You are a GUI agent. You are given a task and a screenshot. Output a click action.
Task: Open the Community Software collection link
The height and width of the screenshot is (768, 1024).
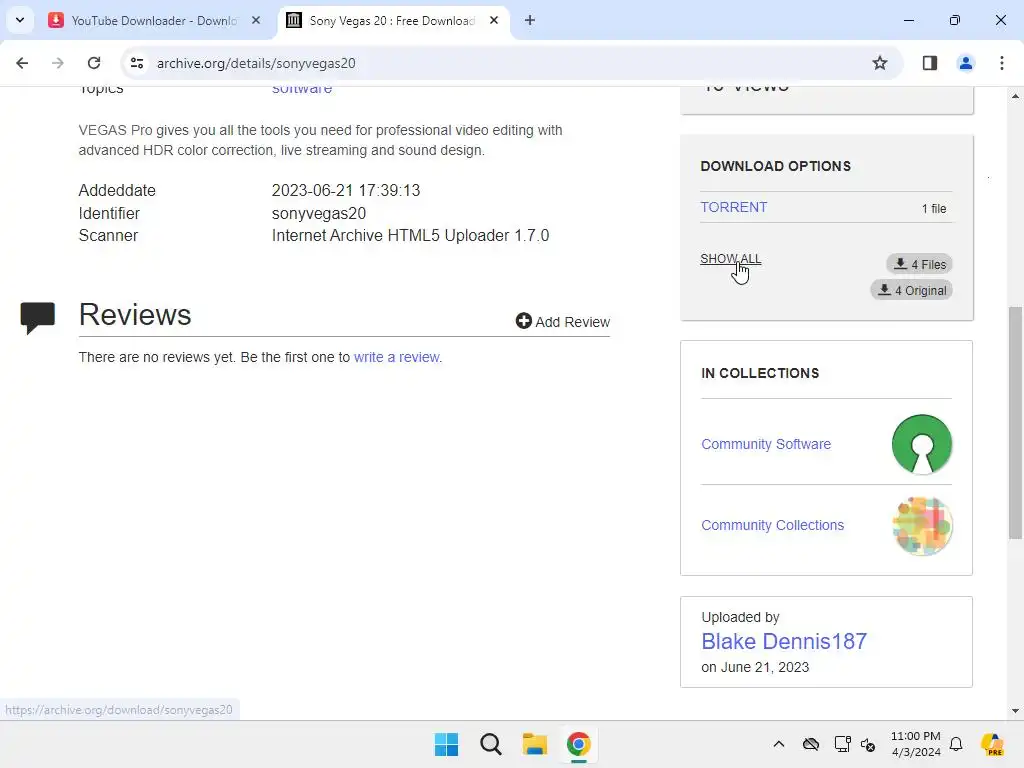click(765, 444)
